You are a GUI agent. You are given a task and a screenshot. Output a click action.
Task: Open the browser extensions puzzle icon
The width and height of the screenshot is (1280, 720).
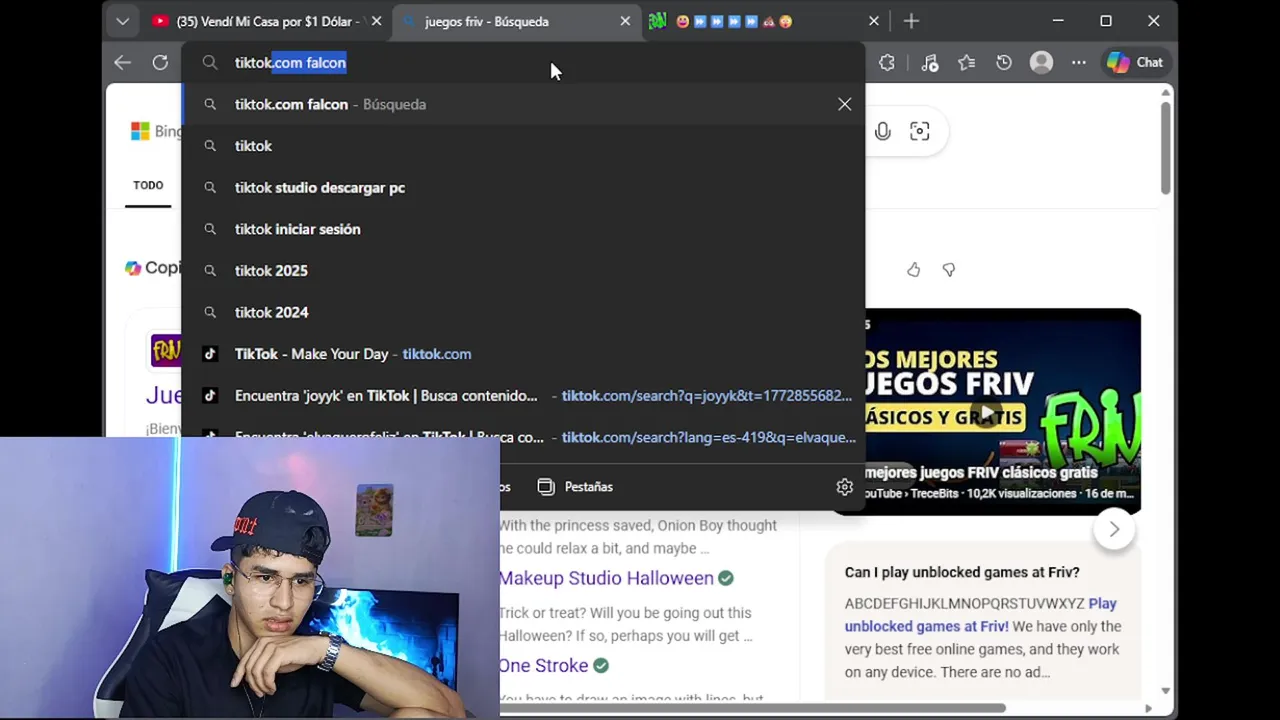point(887,62)
